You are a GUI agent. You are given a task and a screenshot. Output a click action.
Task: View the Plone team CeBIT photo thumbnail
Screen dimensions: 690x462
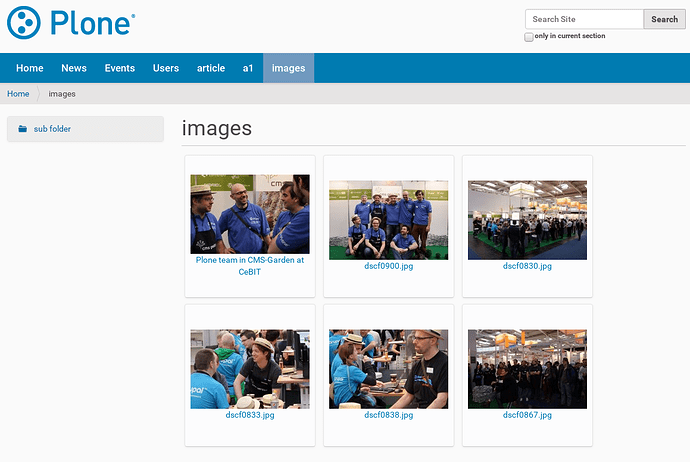click(250, 214)
